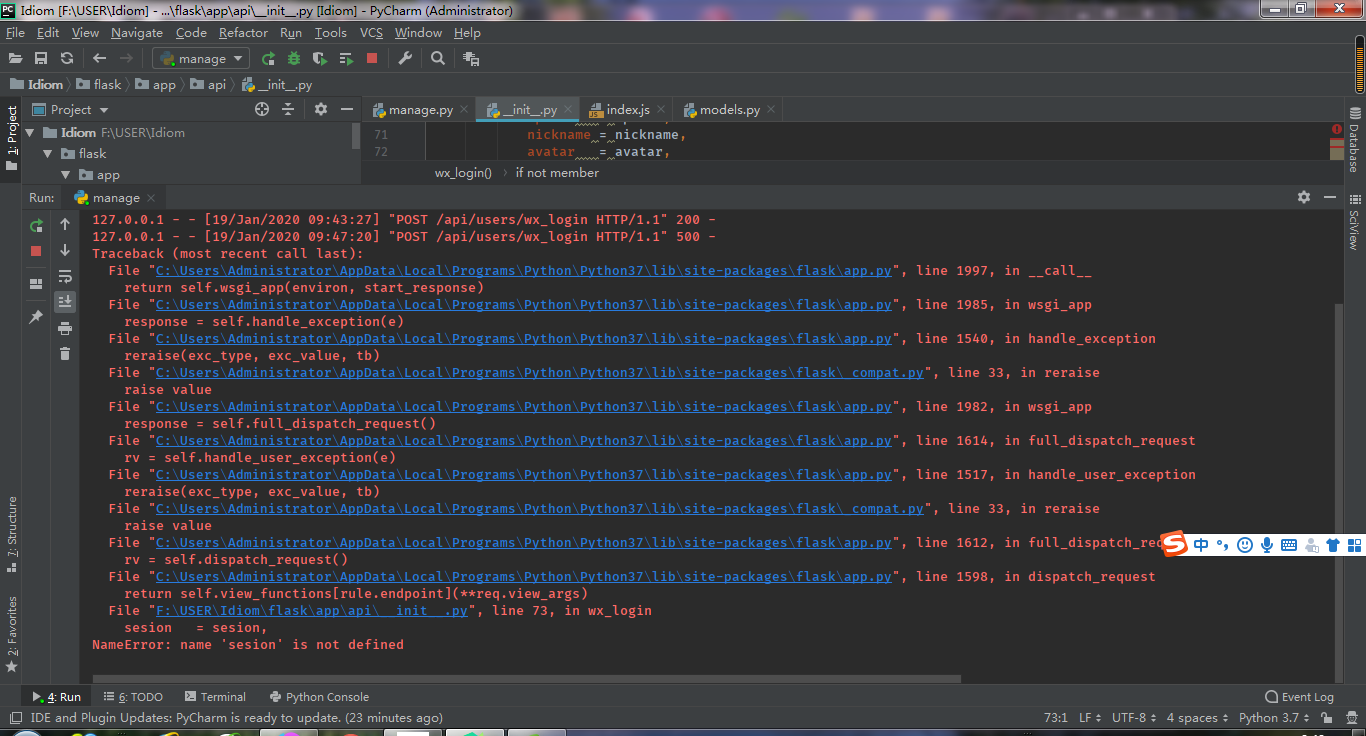Toggle soft-wrap in the Run console

coord(65,276)
